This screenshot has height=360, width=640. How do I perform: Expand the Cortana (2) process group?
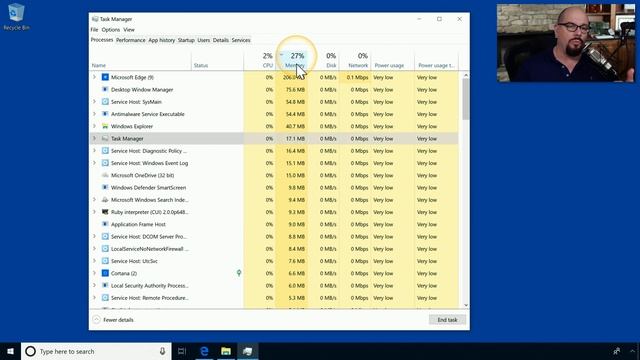click(94, 273)
